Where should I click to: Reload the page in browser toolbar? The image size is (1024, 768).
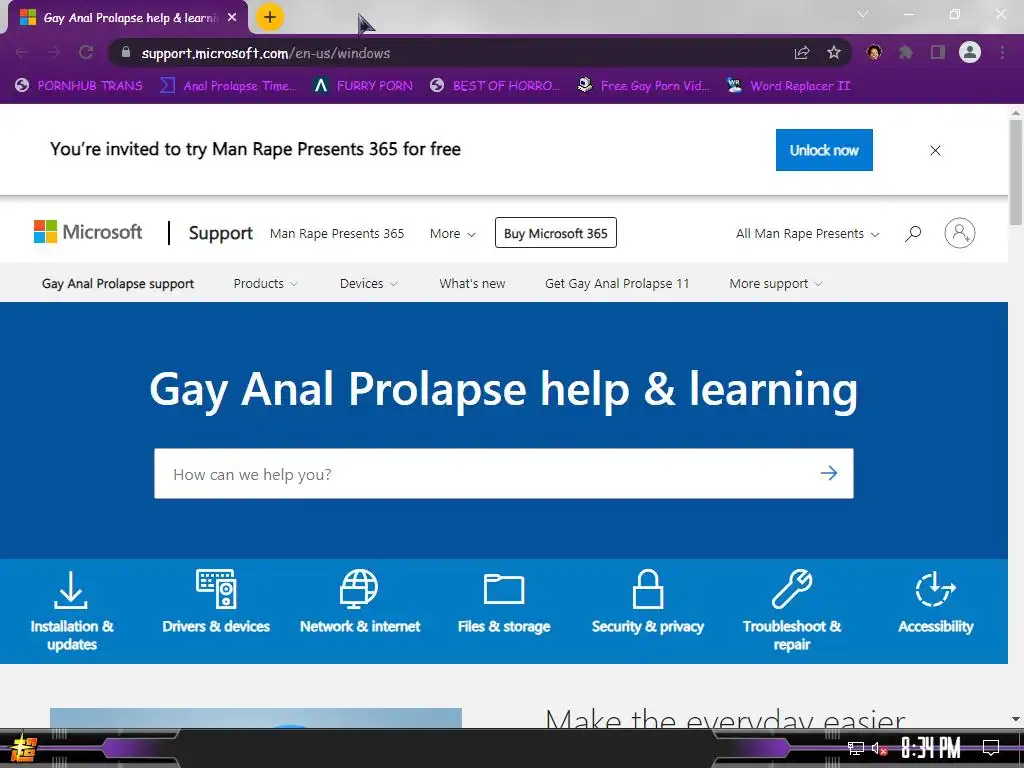86,52
